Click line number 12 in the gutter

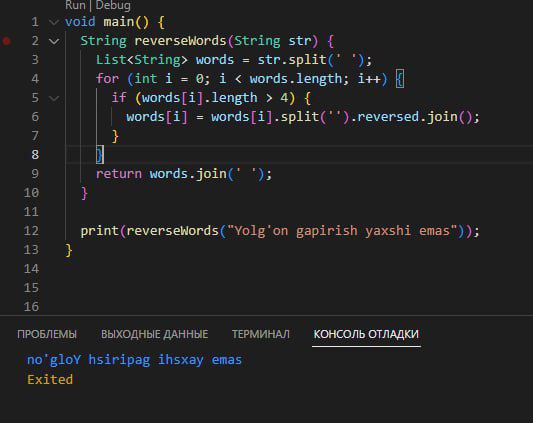pyautogui.click(x=31, y=231)
